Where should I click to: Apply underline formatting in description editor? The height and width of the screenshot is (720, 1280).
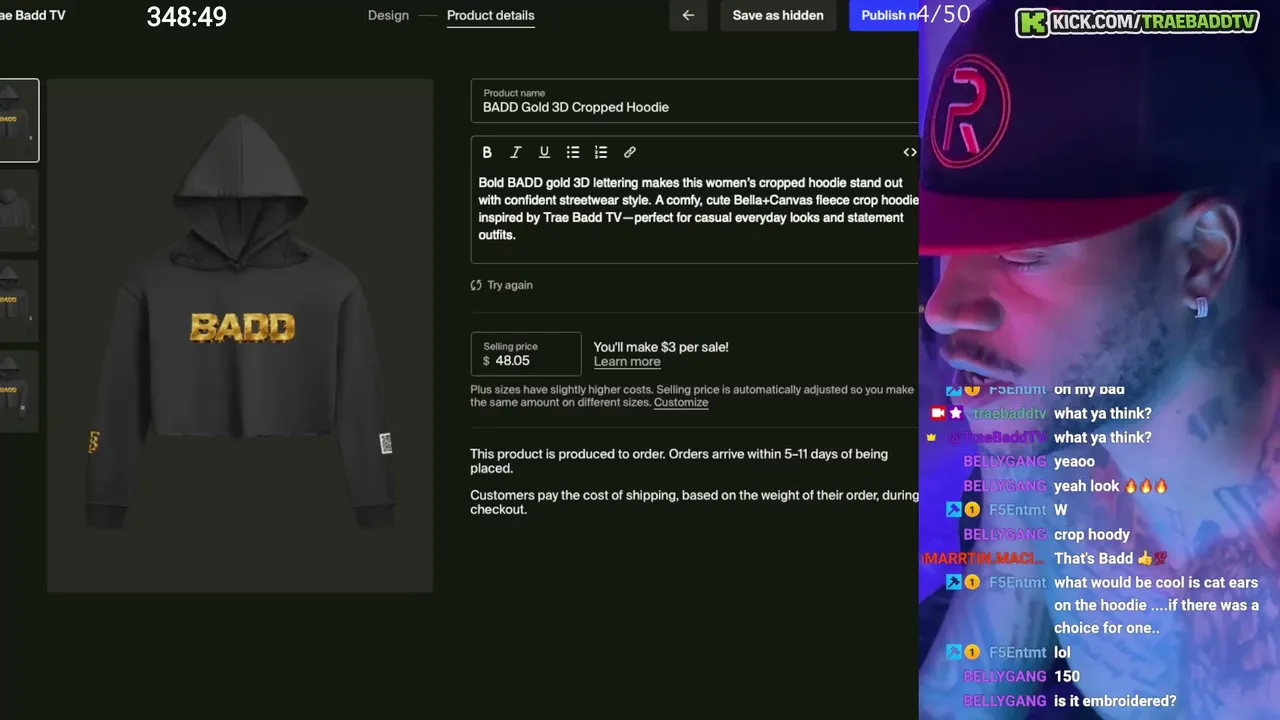544,152
